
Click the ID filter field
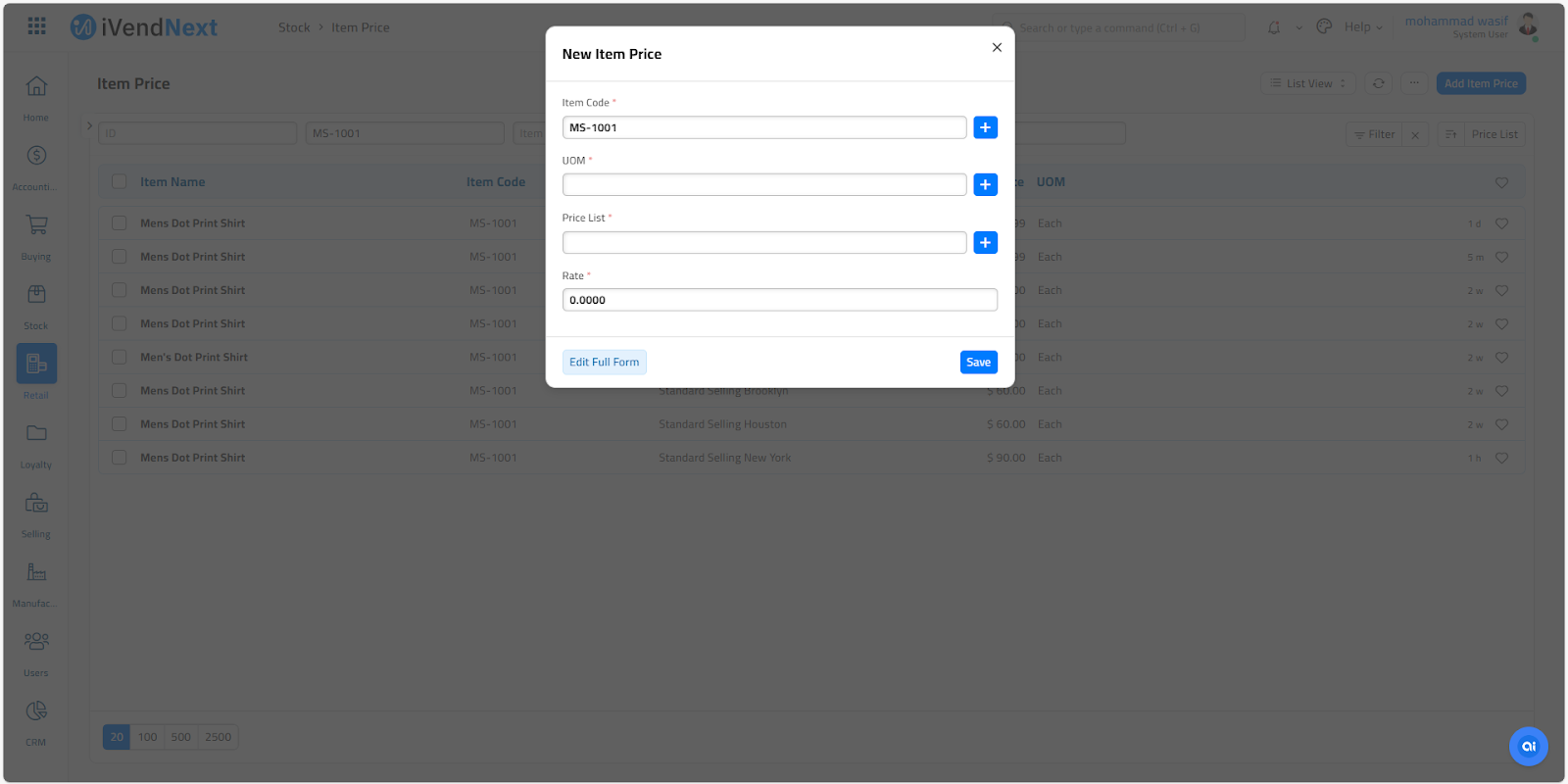click(x=198, y=133)
